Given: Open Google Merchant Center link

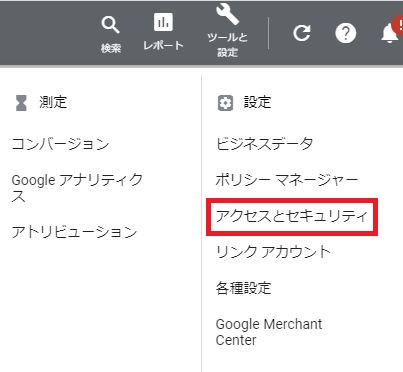Looking at the screenshot, I should point(269,332).
